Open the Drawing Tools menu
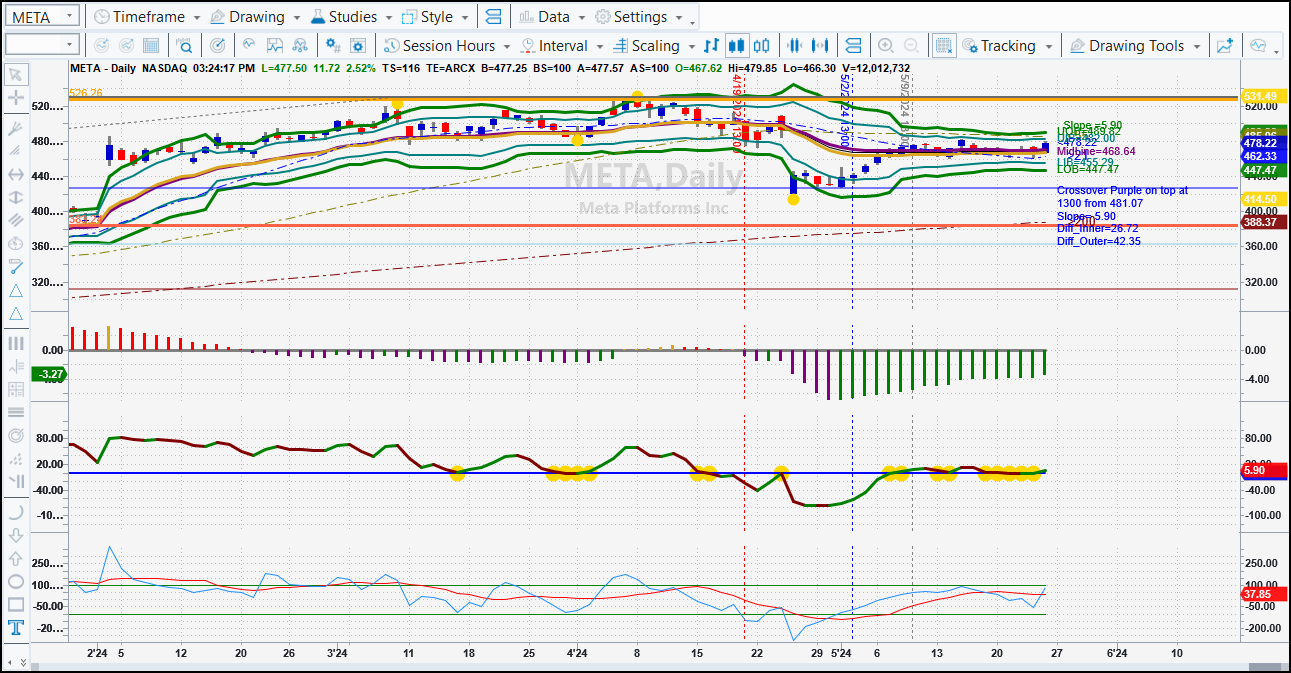This screenshot has width=1291, height=673. pos(1135,45)
